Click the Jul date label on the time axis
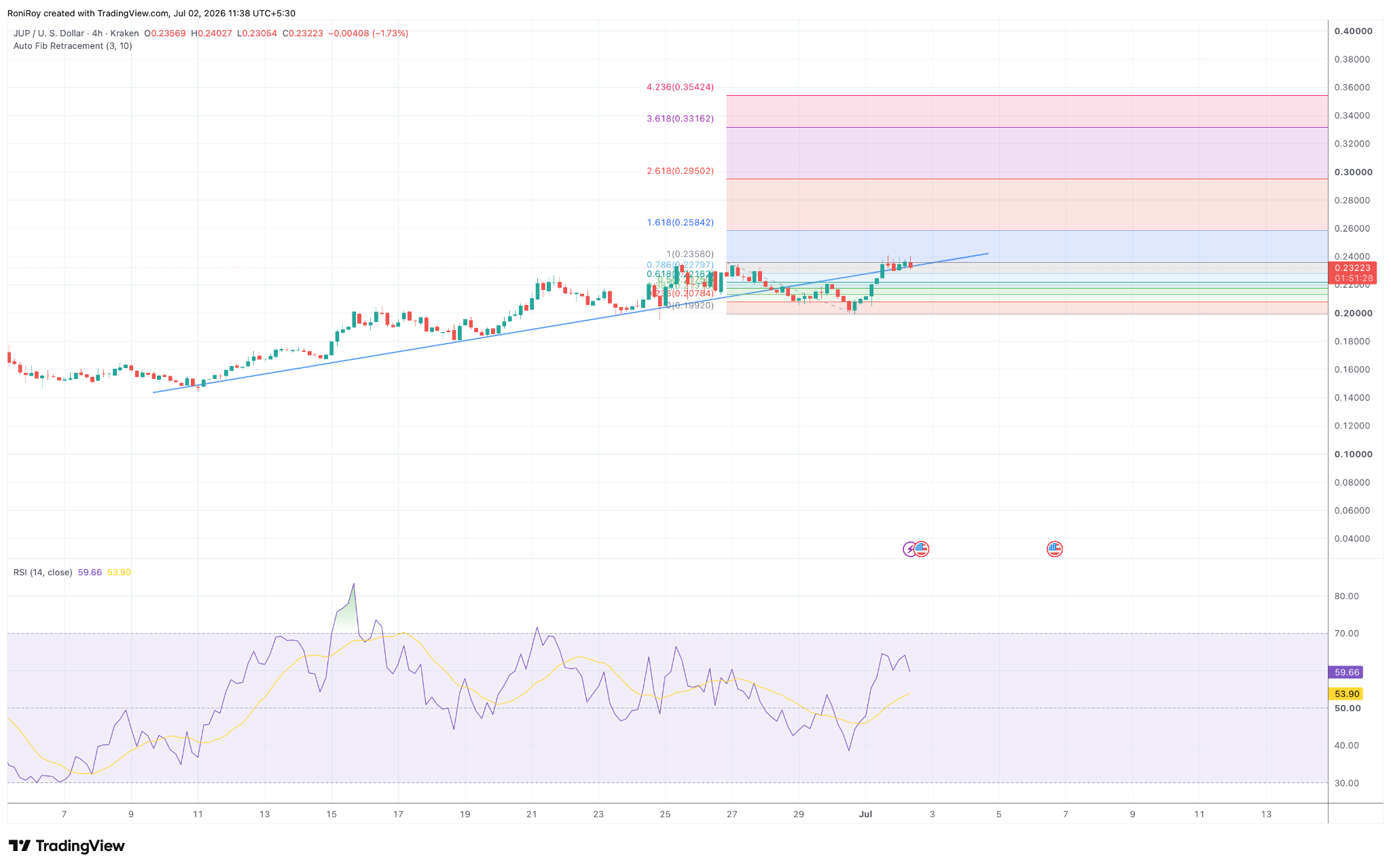 click(x=865, y=814)
